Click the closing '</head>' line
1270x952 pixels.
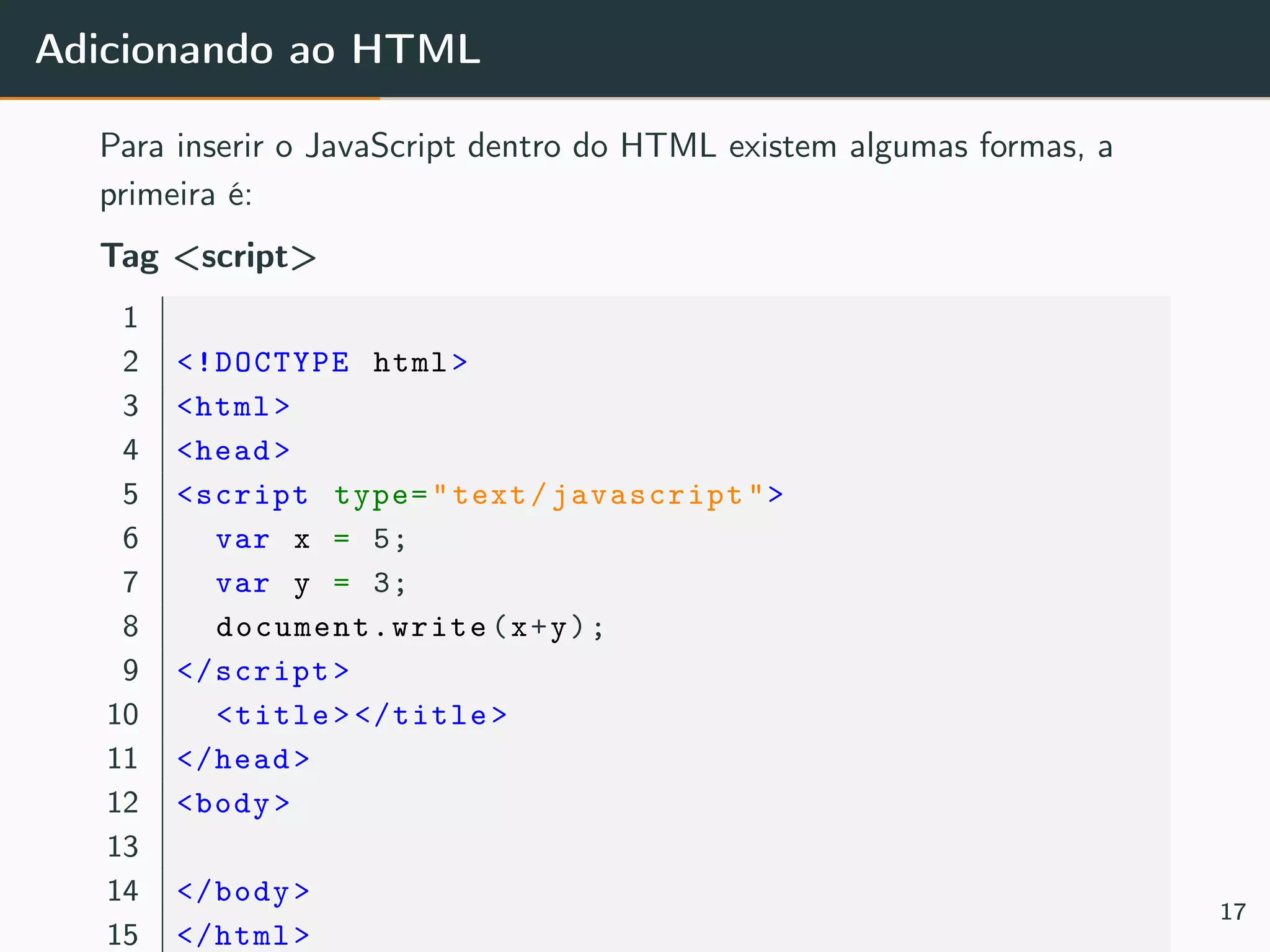[243, 759]
